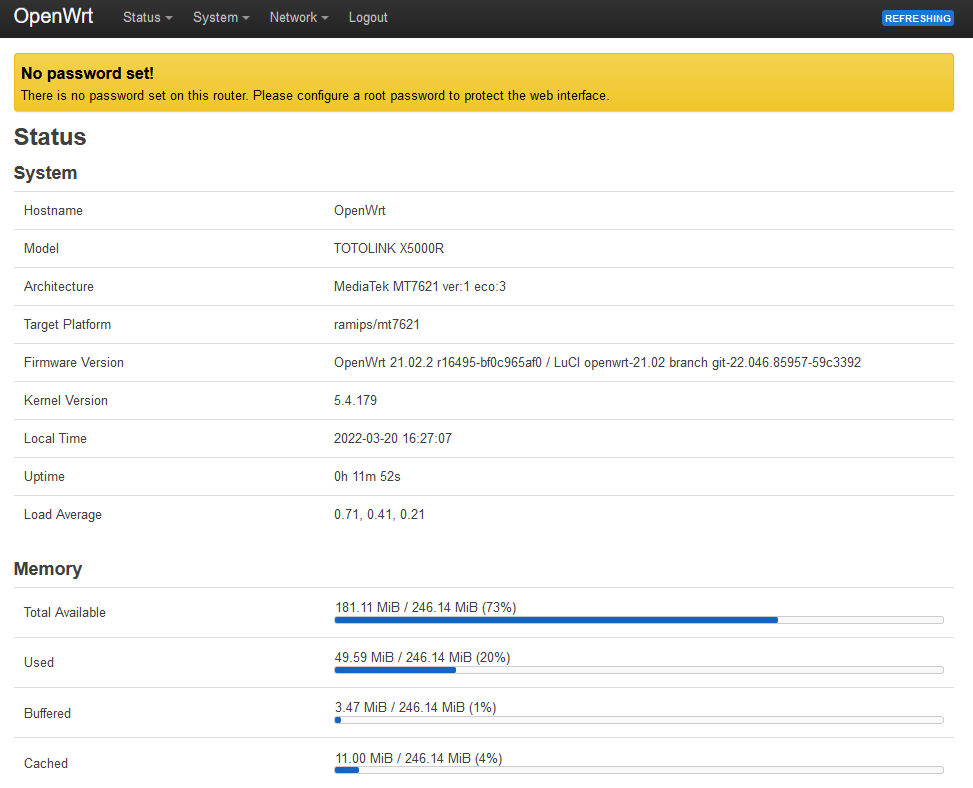Screen dimensions: 973x788
Task: Click the hostname value OpenWrt
Action: click(360, 210)
